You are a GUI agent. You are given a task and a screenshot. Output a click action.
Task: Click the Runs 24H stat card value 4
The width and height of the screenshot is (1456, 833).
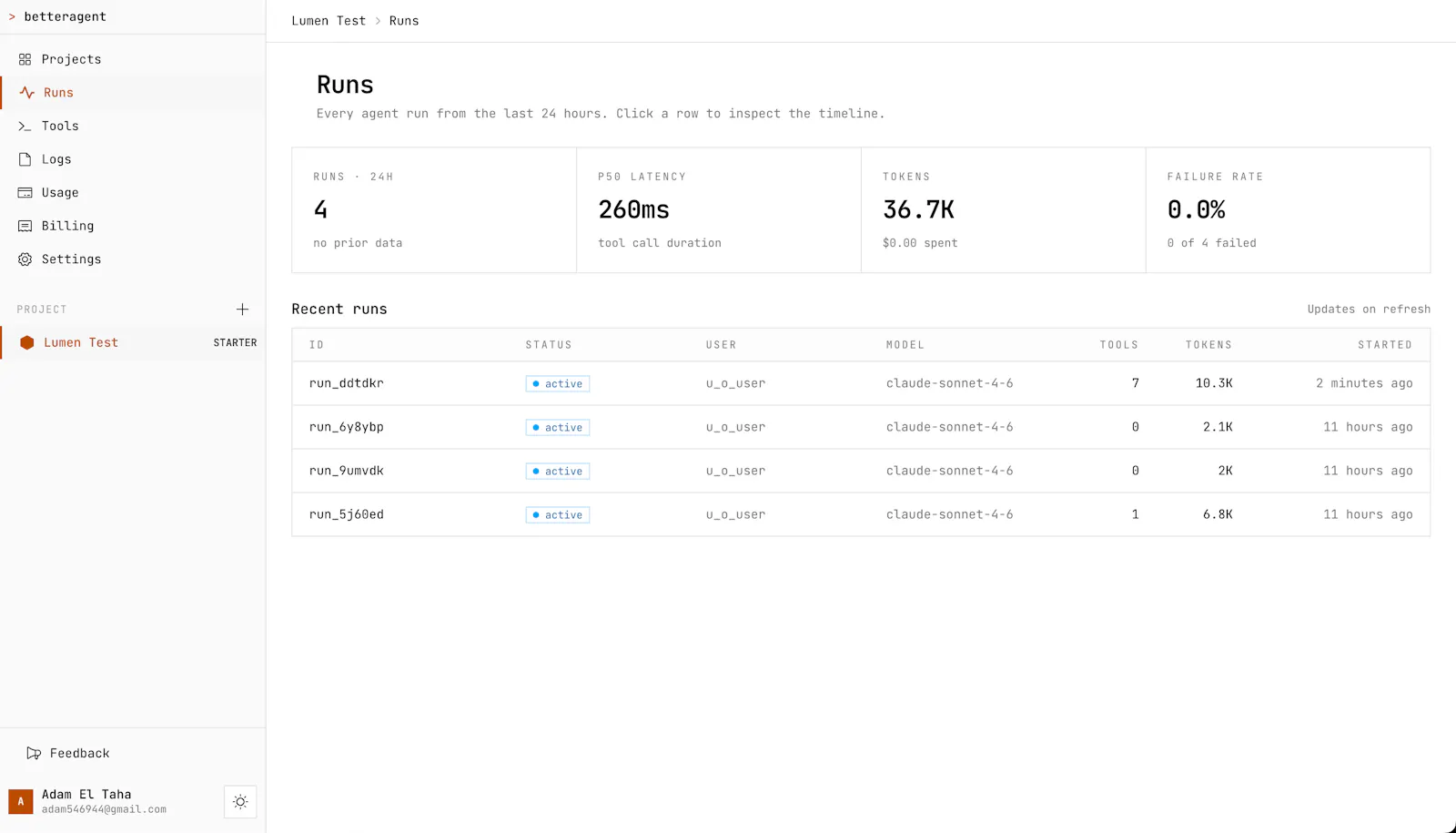(320, 209)
